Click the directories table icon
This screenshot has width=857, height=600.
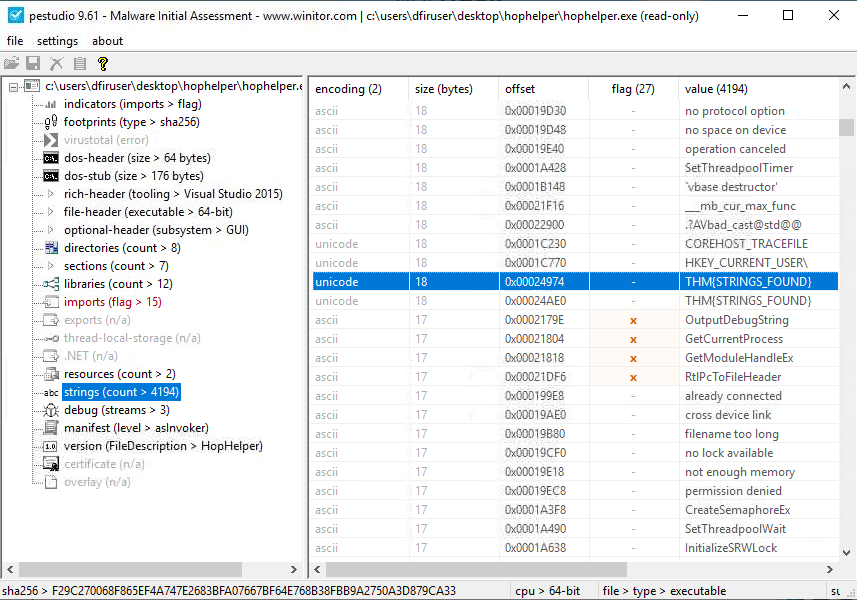tap(51, 248)
